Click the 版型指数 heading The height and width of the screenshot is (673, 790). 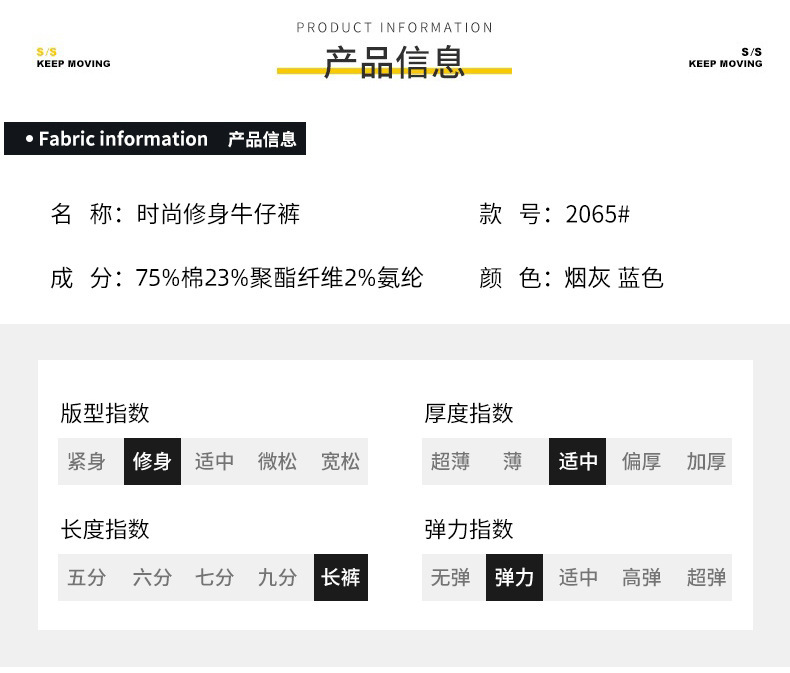click(x=105, y=413)
